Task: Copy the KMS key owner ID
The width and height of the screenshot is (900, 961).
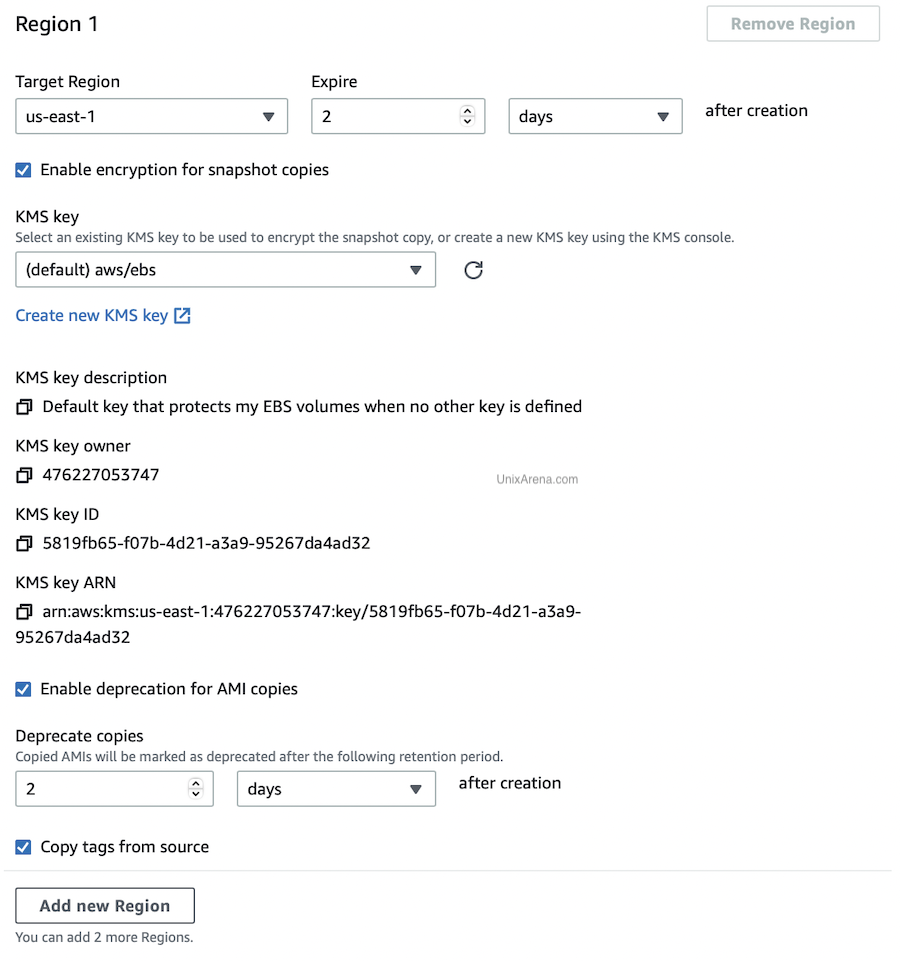Action: click(24, 475)
